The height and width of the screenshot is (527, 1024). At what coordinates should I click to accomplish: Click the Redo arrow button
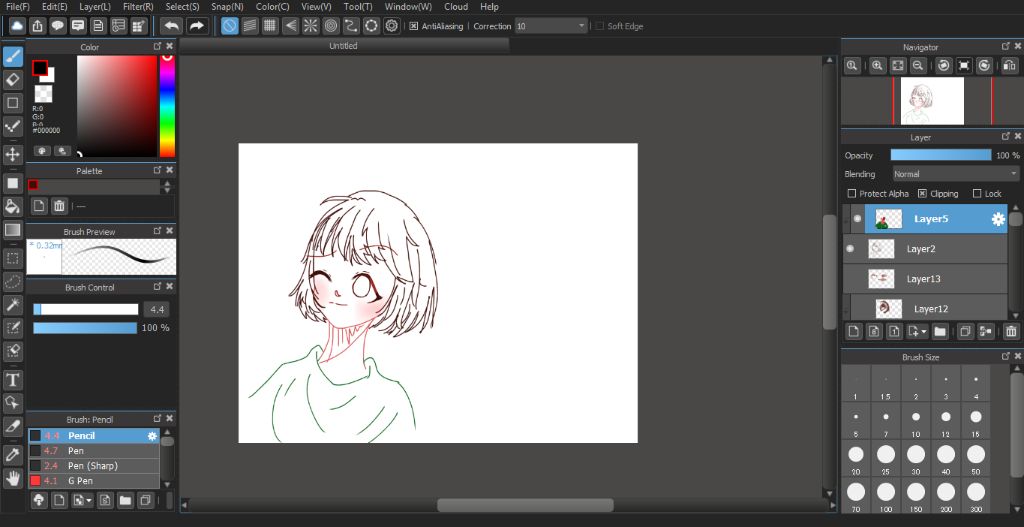point(195,26)
